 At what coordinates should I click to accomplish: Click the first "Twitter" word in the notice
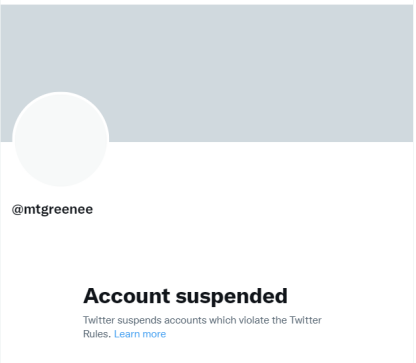pos(99,320)
